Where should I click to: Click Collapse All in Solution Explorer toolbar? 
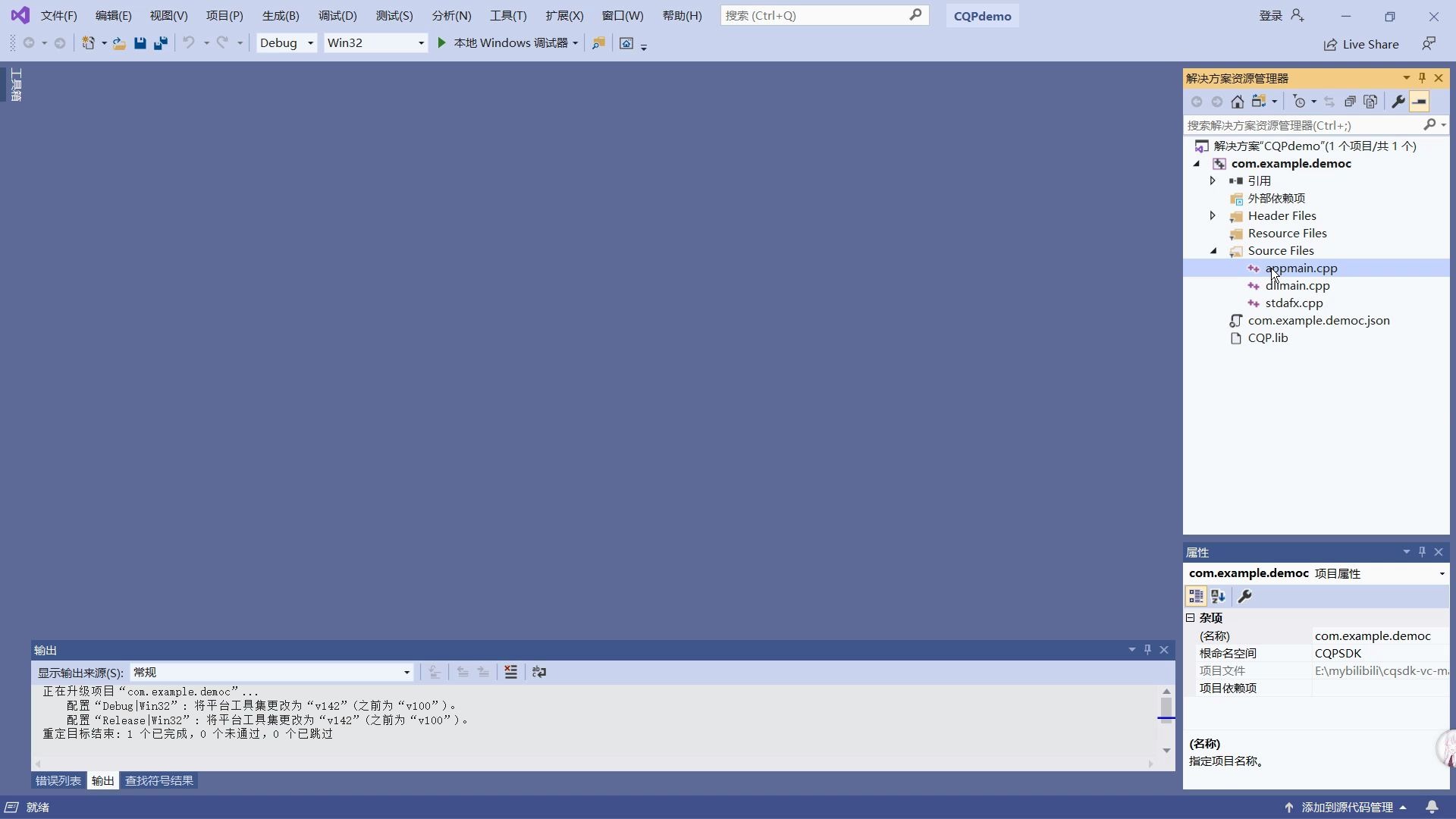coord(1350,102)
